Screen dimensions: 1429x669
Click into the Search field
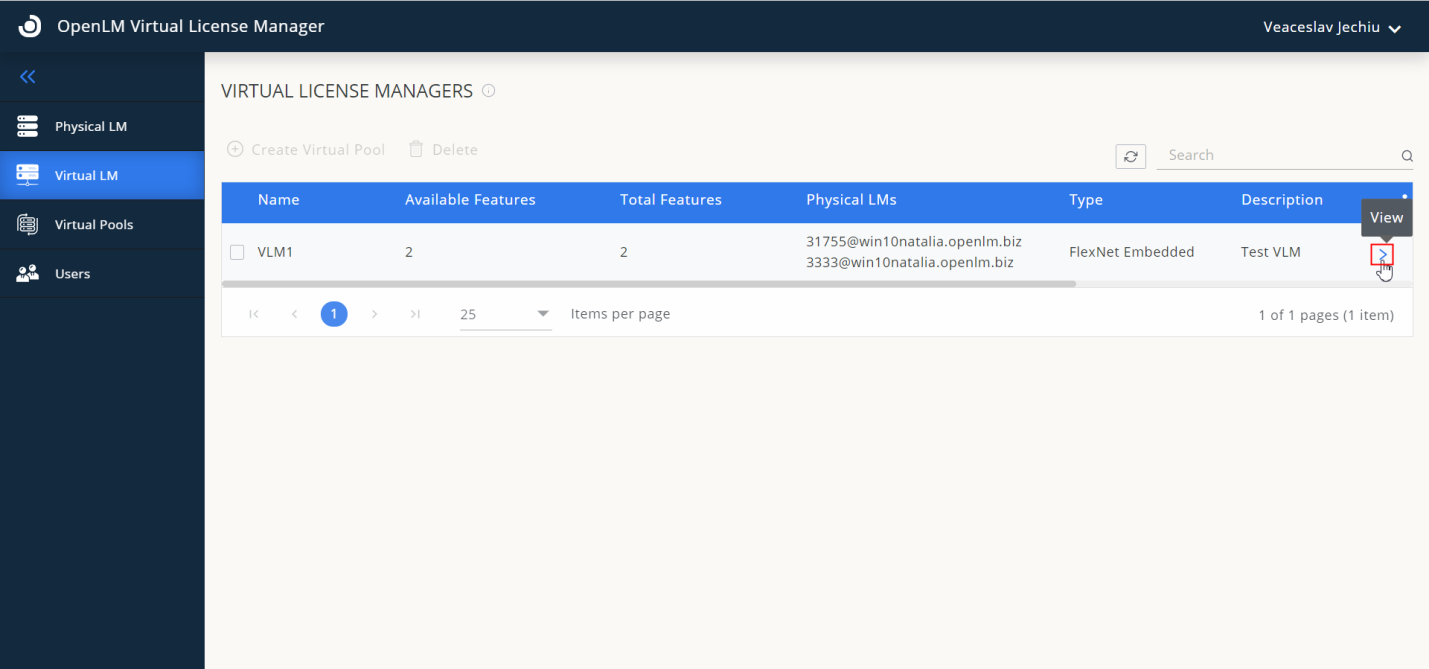coord(1275,155)
